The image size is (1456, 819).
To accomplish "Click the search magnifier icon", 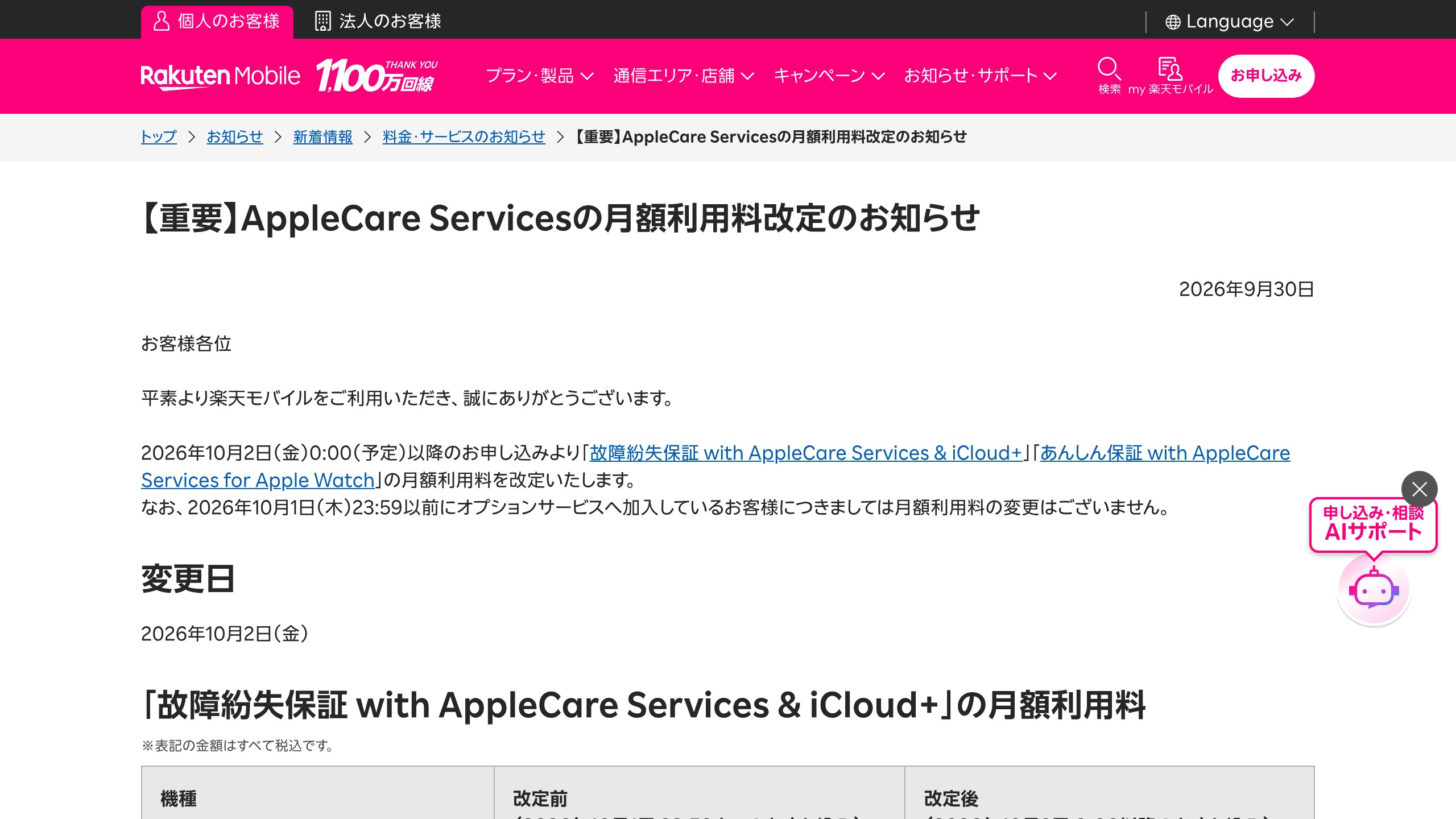I will tap(1109, 76).
